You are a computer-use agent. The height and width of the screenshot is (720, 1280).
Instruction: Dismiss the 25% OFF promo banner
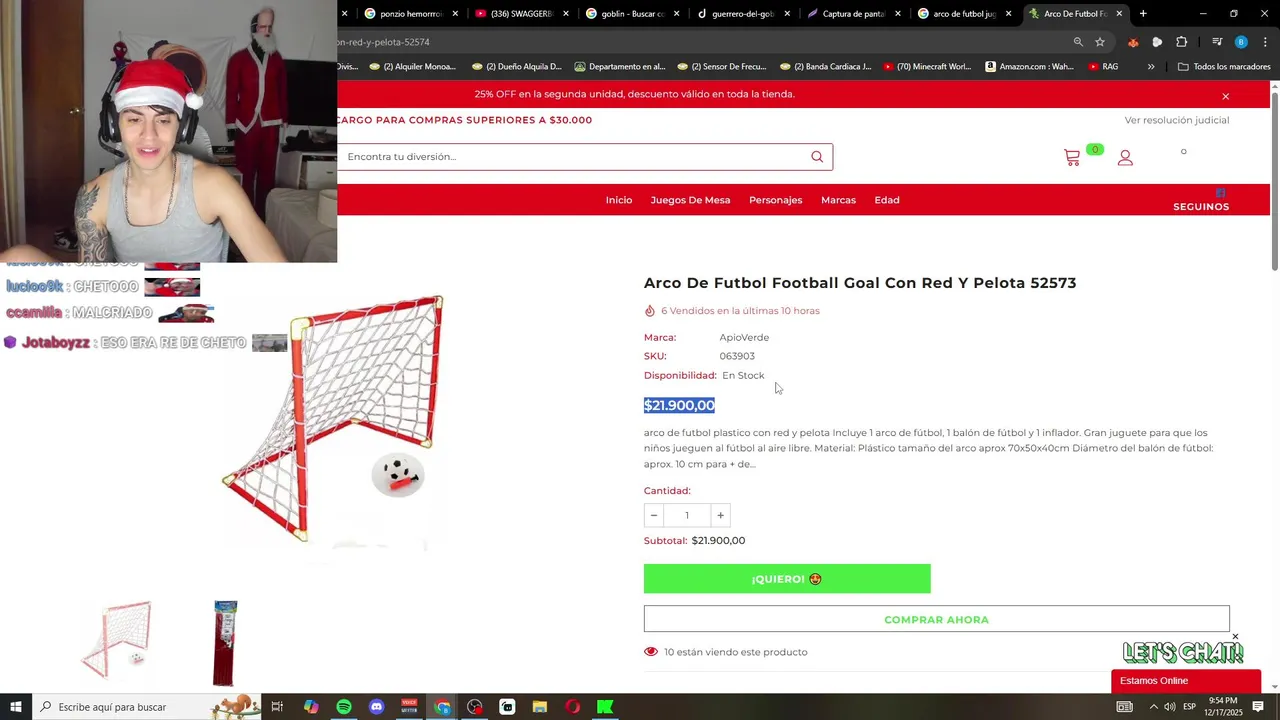(1225, 96)
